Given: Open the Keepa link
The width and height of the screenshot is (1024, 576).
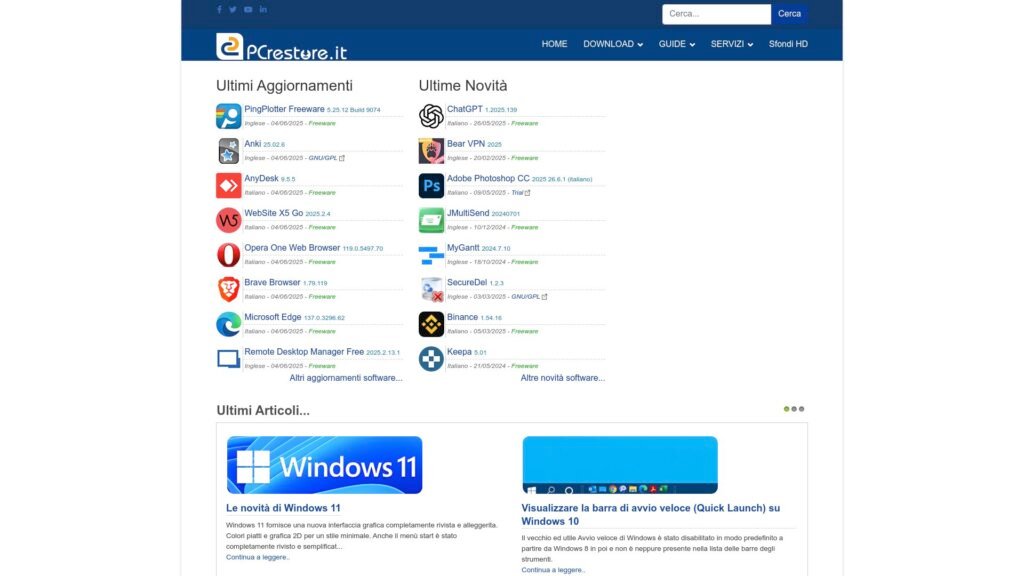Looking at the screenshot, I should click(x=459, y=351).
